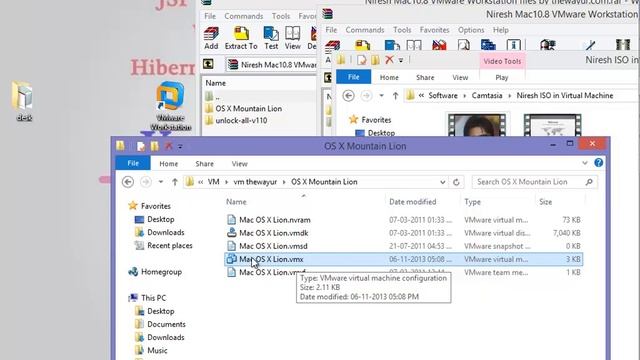Click the VirusScan icon in front WinRAR toolbar
This screenshot has height=360, width=640.
coord(547,45)
